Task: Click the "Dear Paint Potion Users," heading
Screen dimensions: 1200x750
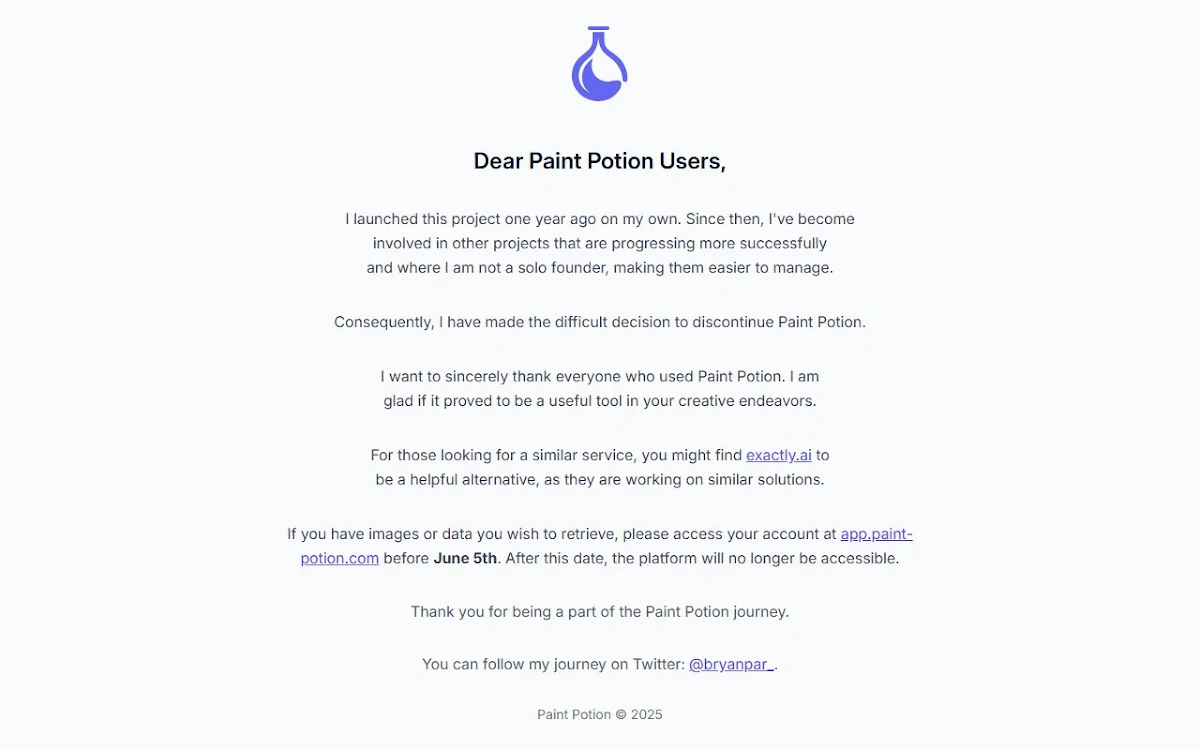Action: [600, 161]
